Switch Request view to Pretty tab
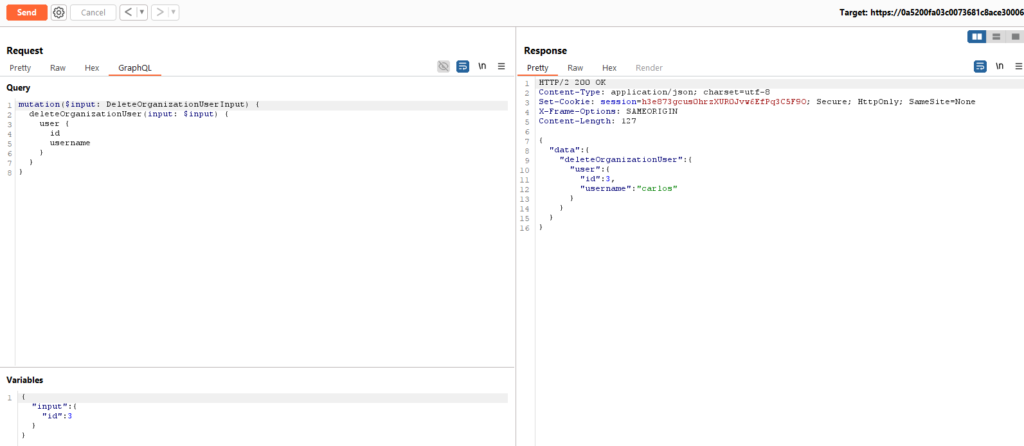The width and height of the screenshot is (1024, 446). [20, 68]
